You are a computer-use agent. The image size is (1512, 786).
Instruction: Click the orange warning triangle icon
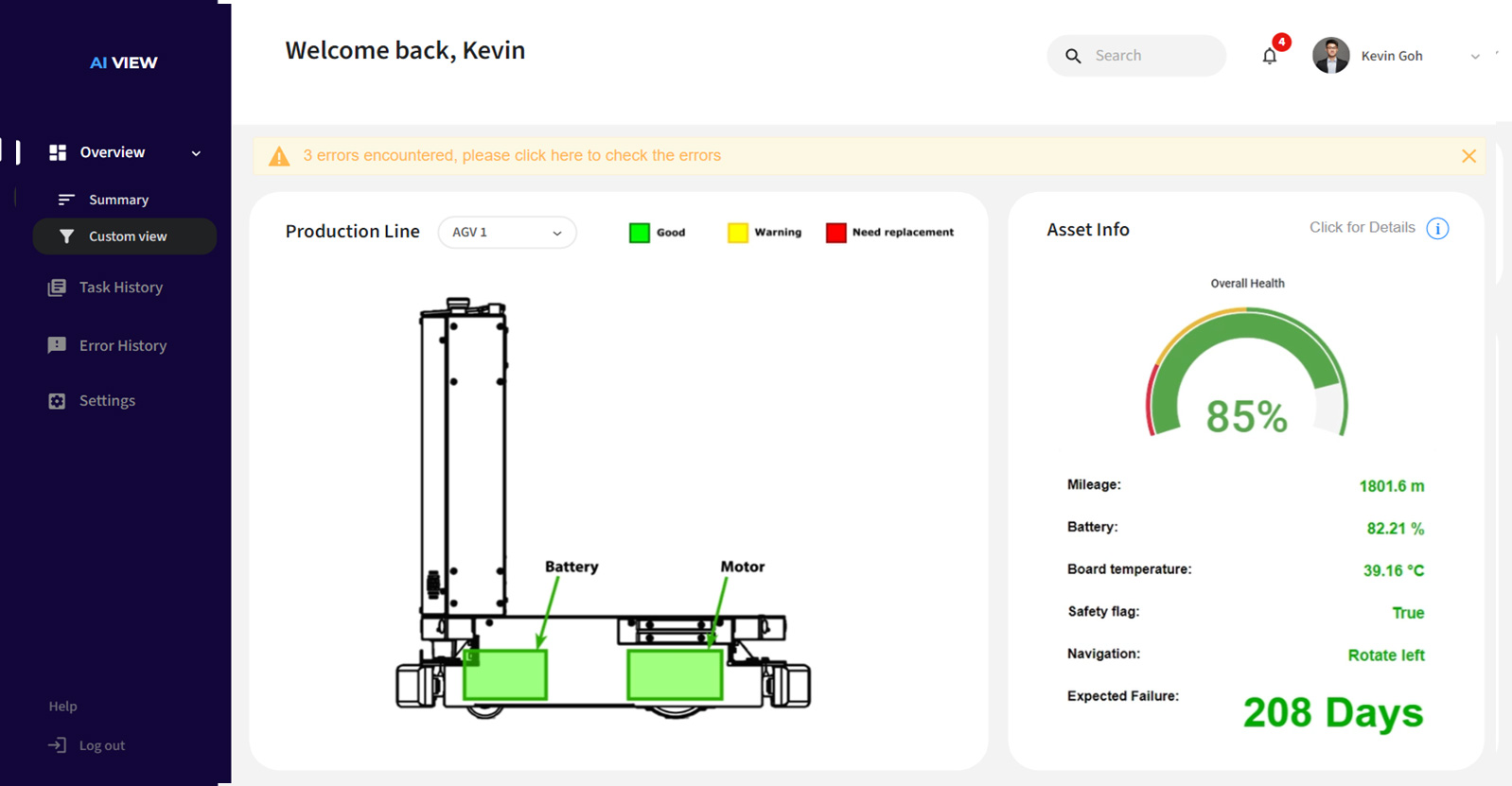279,156
